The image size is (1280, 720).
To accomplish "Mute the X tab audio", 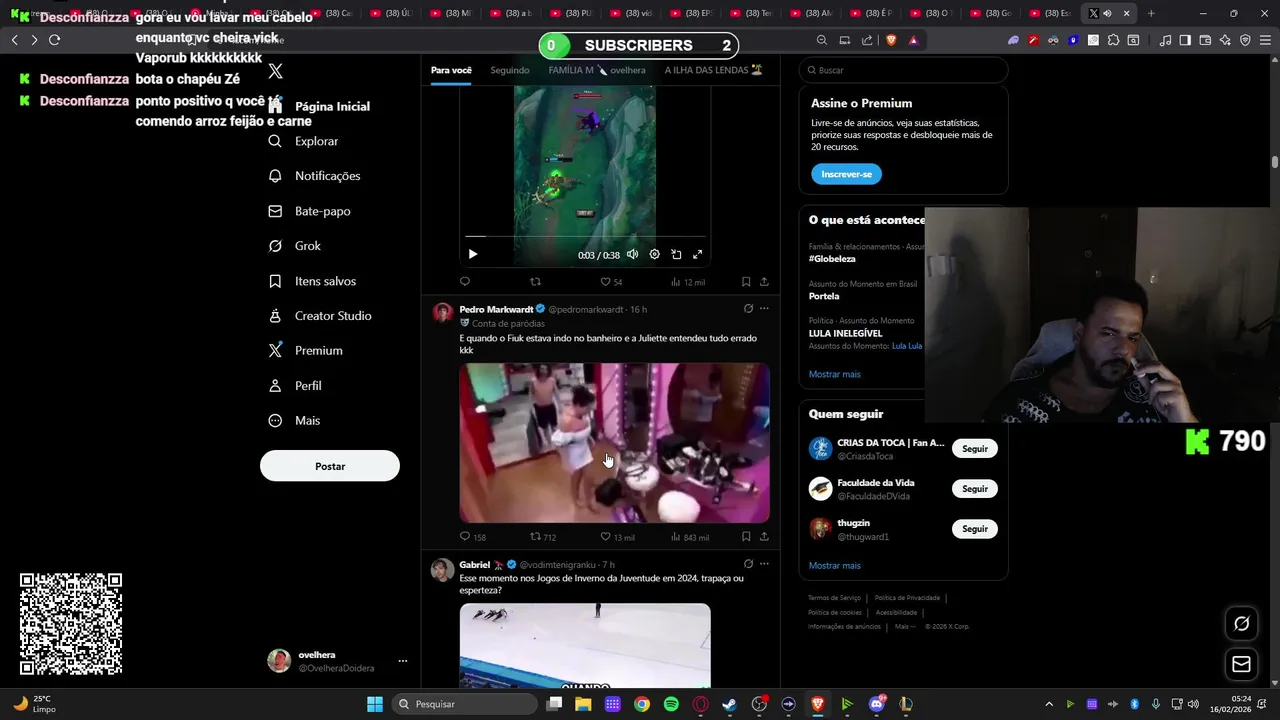I will 1107,13.
